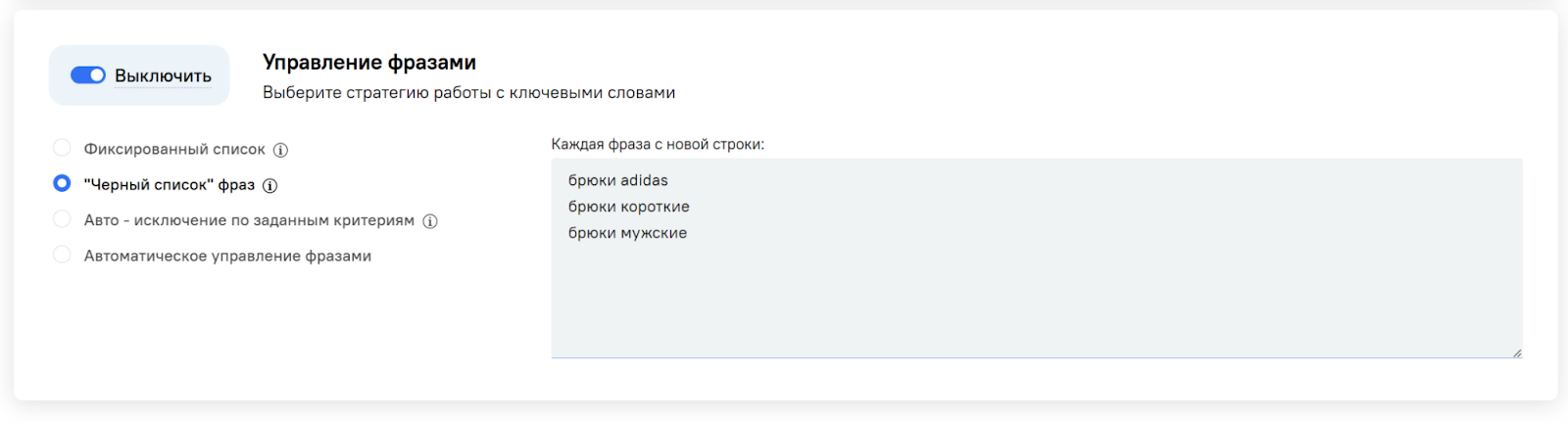Toggle the blue Выключить switch
The height and width of the screenshot is (422, 1568).
pos(87,75)
